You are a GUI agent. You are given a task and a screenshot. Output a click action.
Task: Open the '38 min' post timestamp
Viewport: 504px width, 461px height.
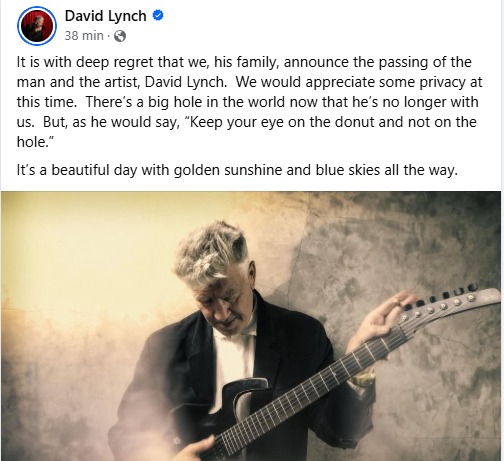(84, 36)
